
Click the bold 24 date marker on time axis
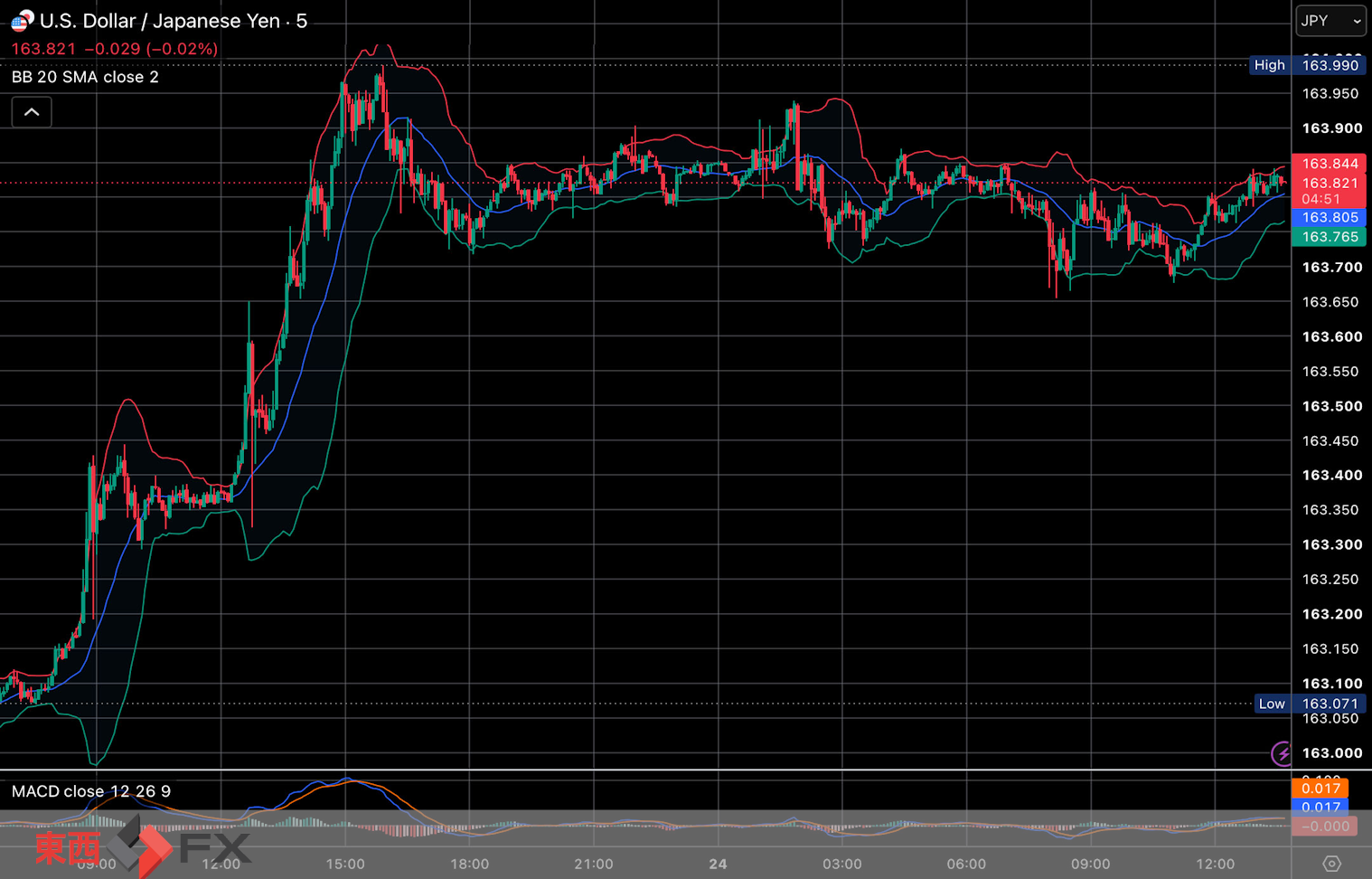(x=718, y=864)
